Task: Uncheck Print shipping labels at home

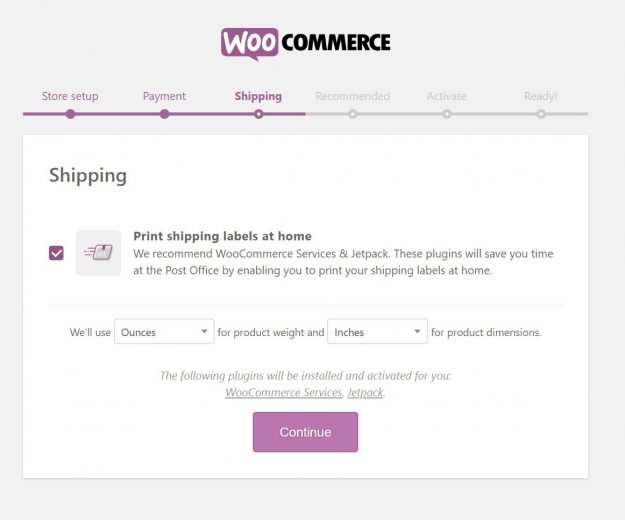Action: click(56, 253)
